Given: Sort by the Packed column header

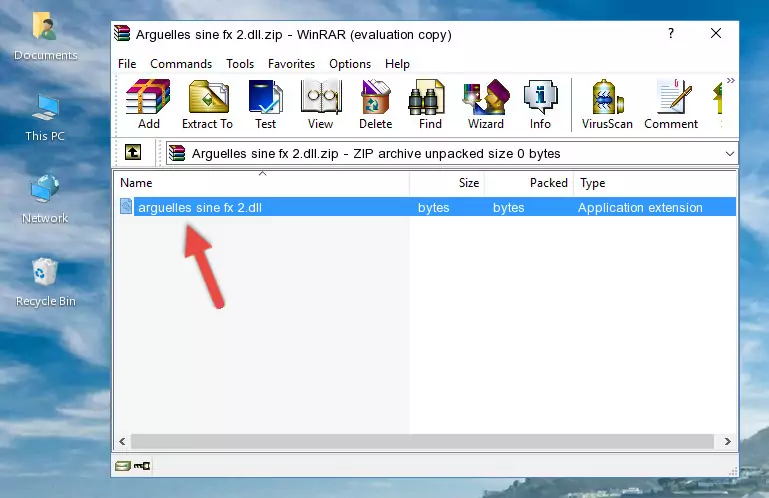Looking at the screenshot, I should 529,183.
